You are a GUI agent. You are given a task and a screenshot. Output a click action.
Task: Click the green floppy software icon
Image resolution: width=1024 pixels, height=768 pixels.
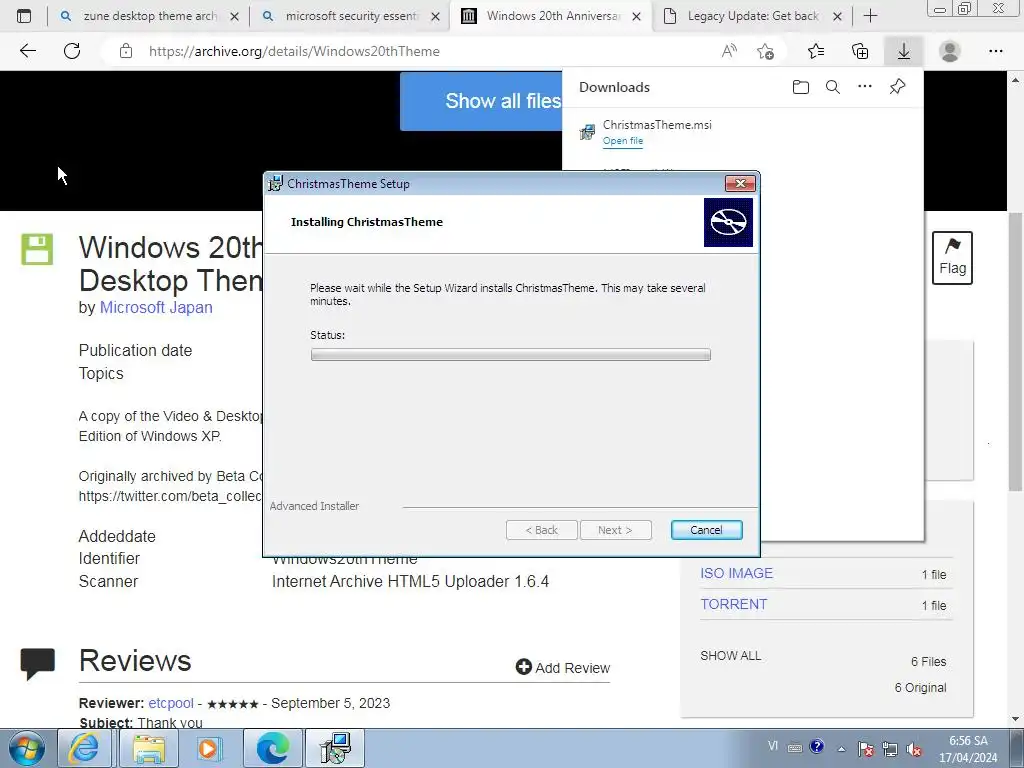pyautogui.click(x=37, y=249)
